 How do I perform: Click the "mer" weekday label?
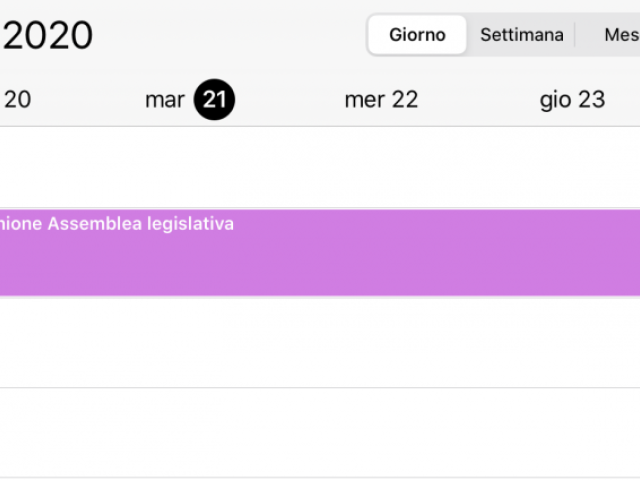click(x=363, y=100)
